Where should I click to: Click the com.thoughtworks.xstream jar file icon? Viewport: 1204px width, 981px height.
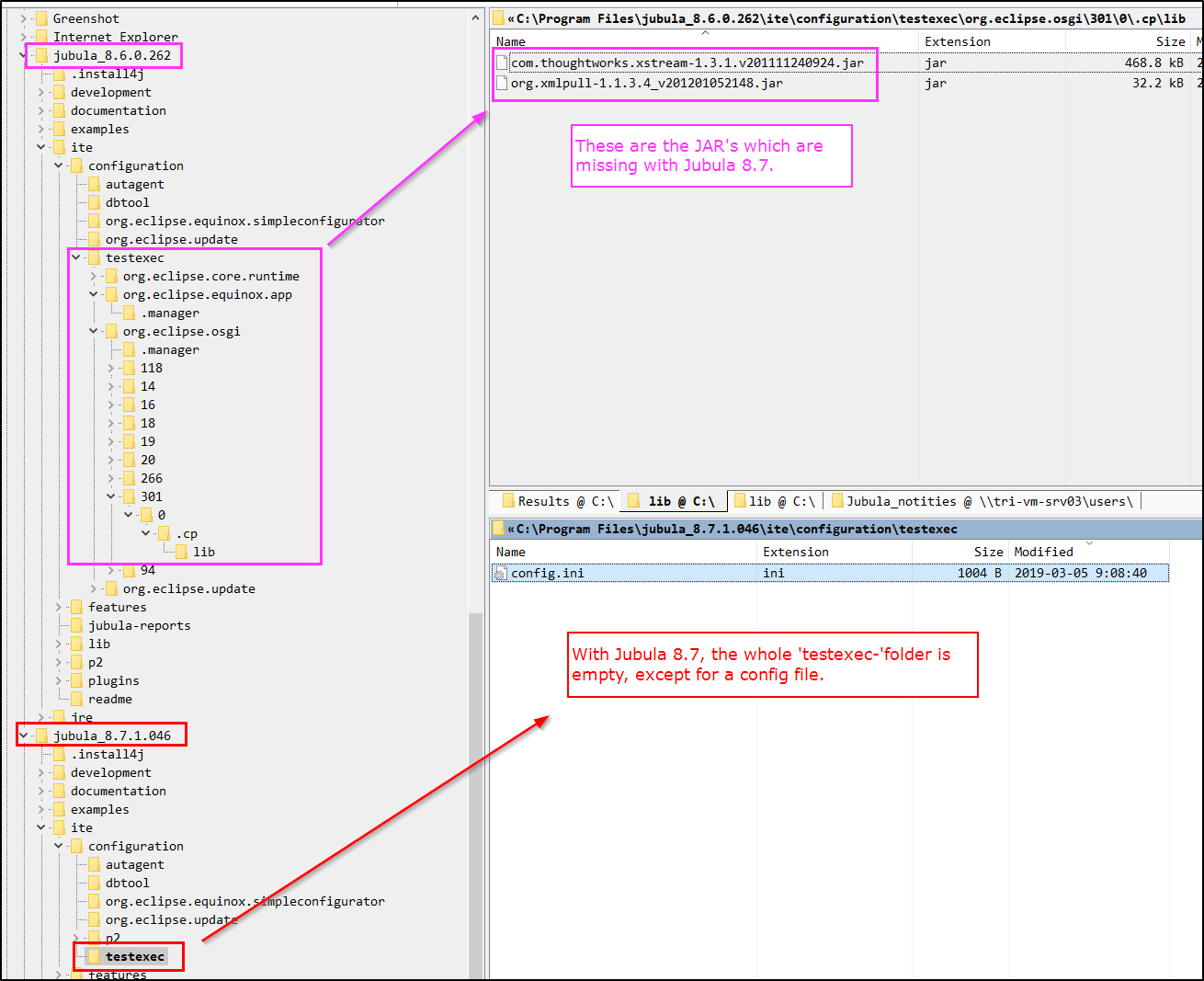[502, 63]
